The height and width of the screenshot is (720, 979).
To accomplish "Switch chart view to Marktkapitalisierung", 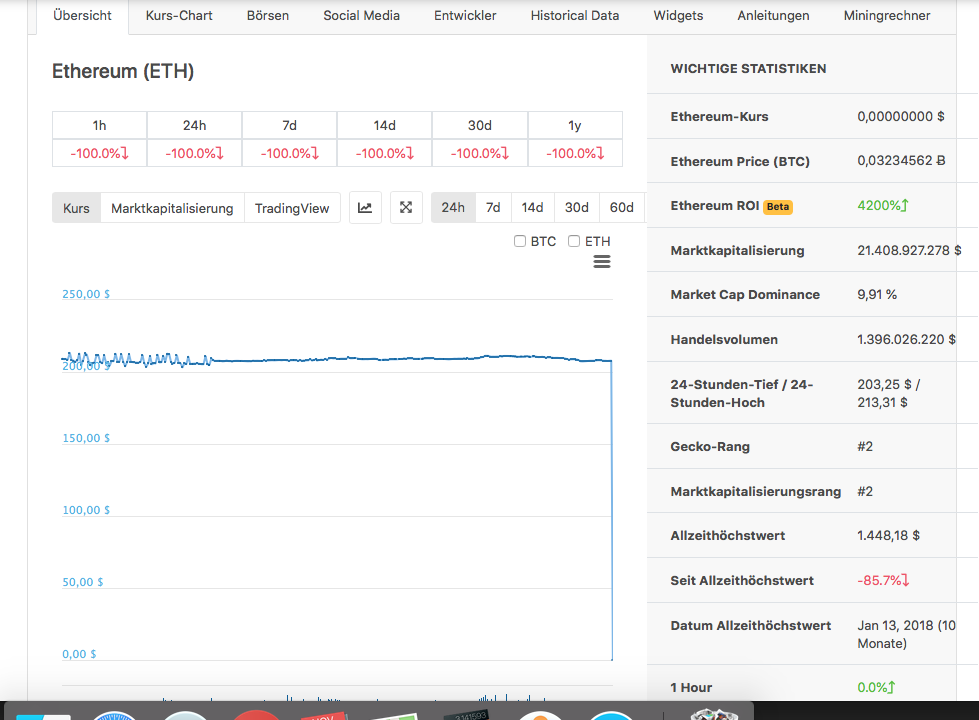I will click(x=171, y=207).
